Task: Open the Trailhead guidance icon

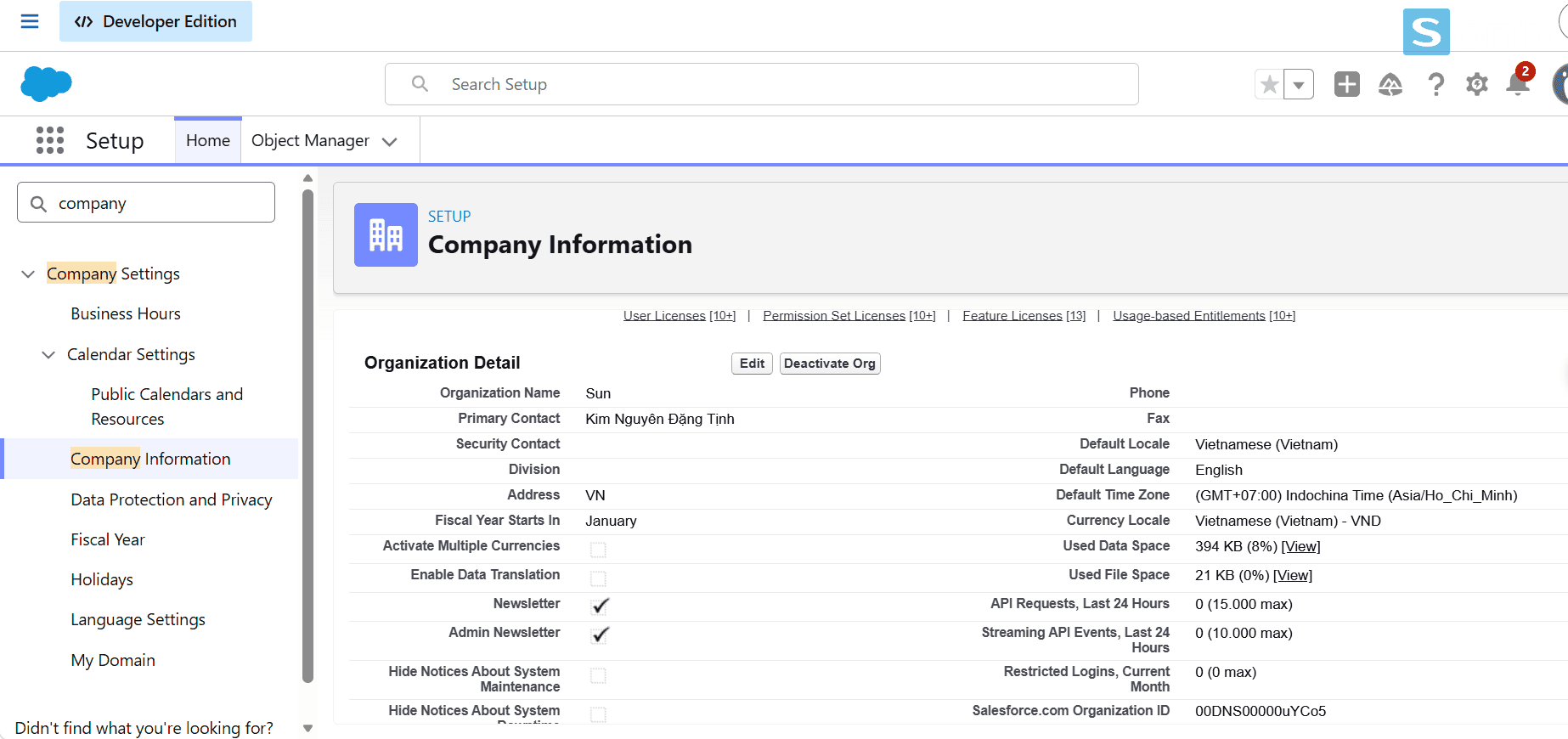Action: [1390, 84]
